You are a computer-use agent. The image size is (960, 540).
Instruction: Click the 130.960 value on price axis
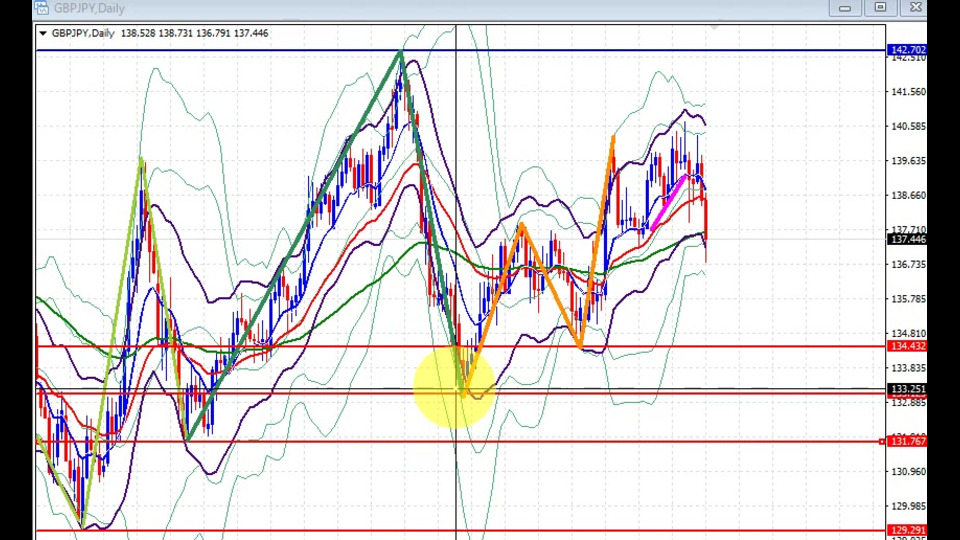click(908, 471)
